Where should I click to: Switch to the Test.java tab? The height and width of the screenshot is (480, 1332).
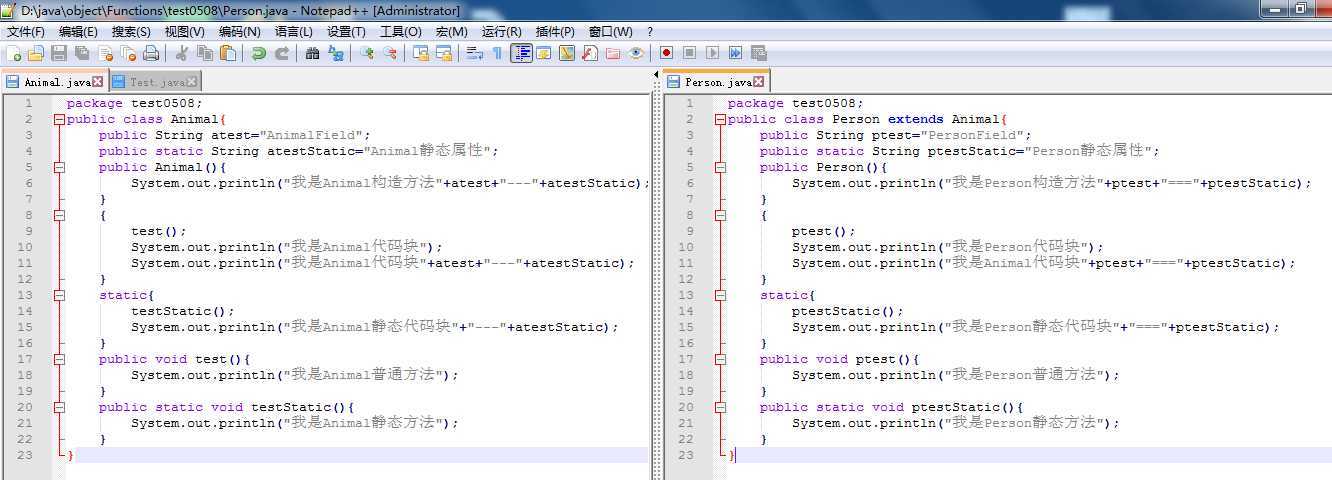[154, 82]
